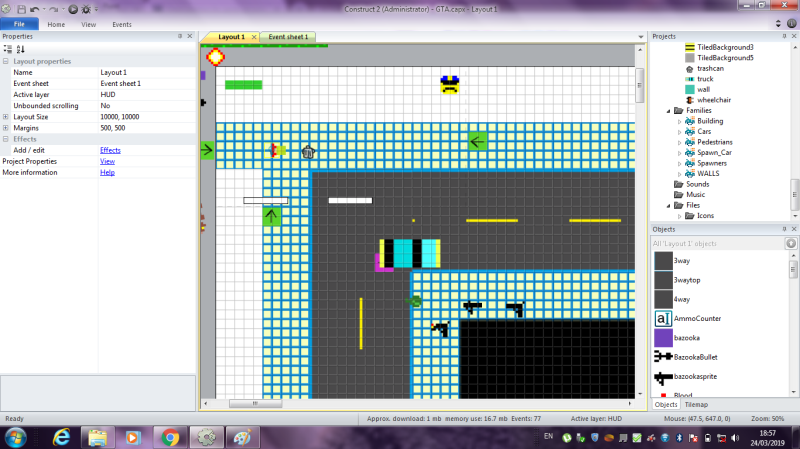The image size is (800, 449).
Task: Select the Layout 1 tab
Action: pos(231,37)
